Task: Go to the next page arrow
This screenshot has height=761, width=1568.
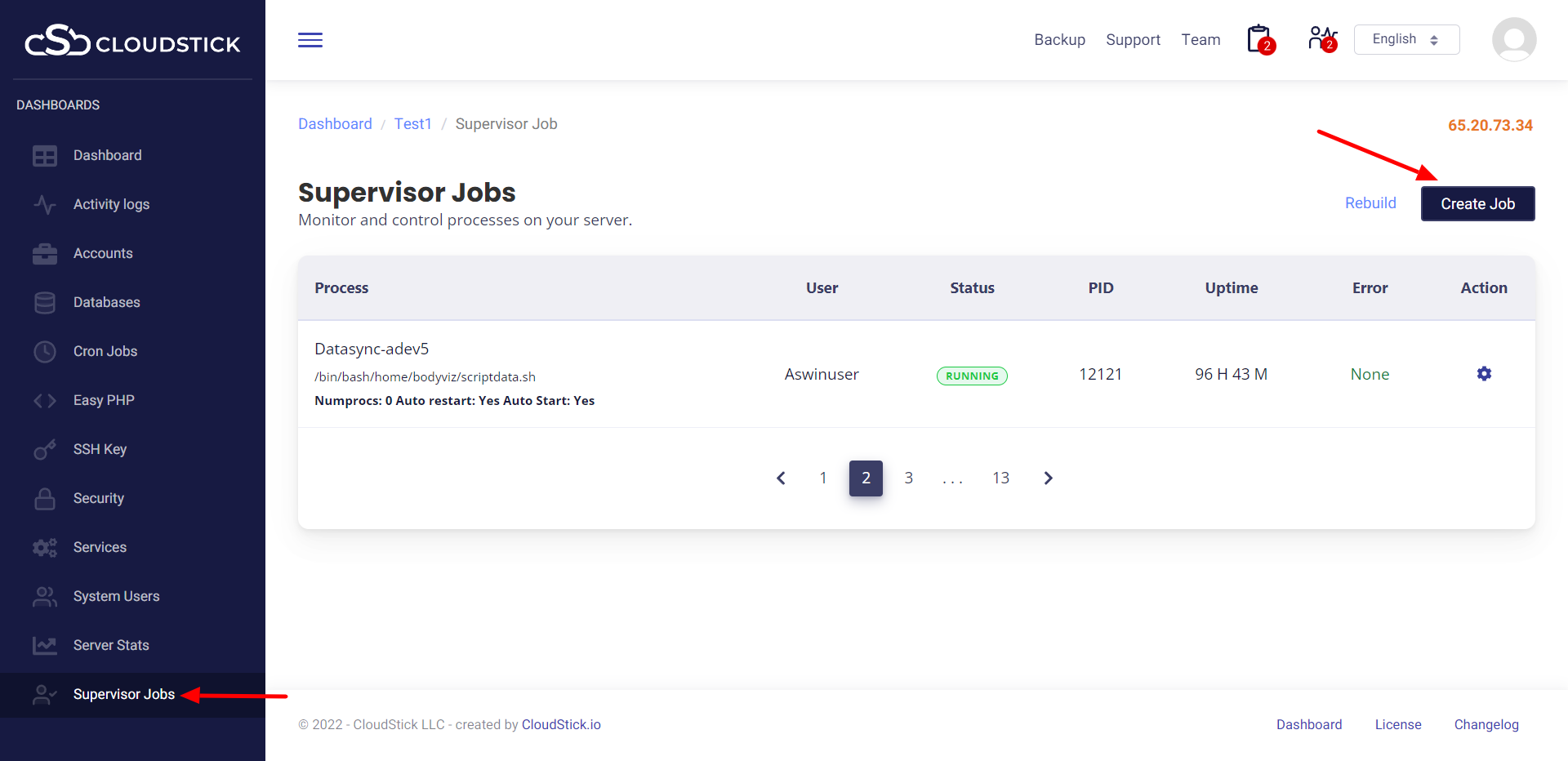Action: click(1049, 478)
